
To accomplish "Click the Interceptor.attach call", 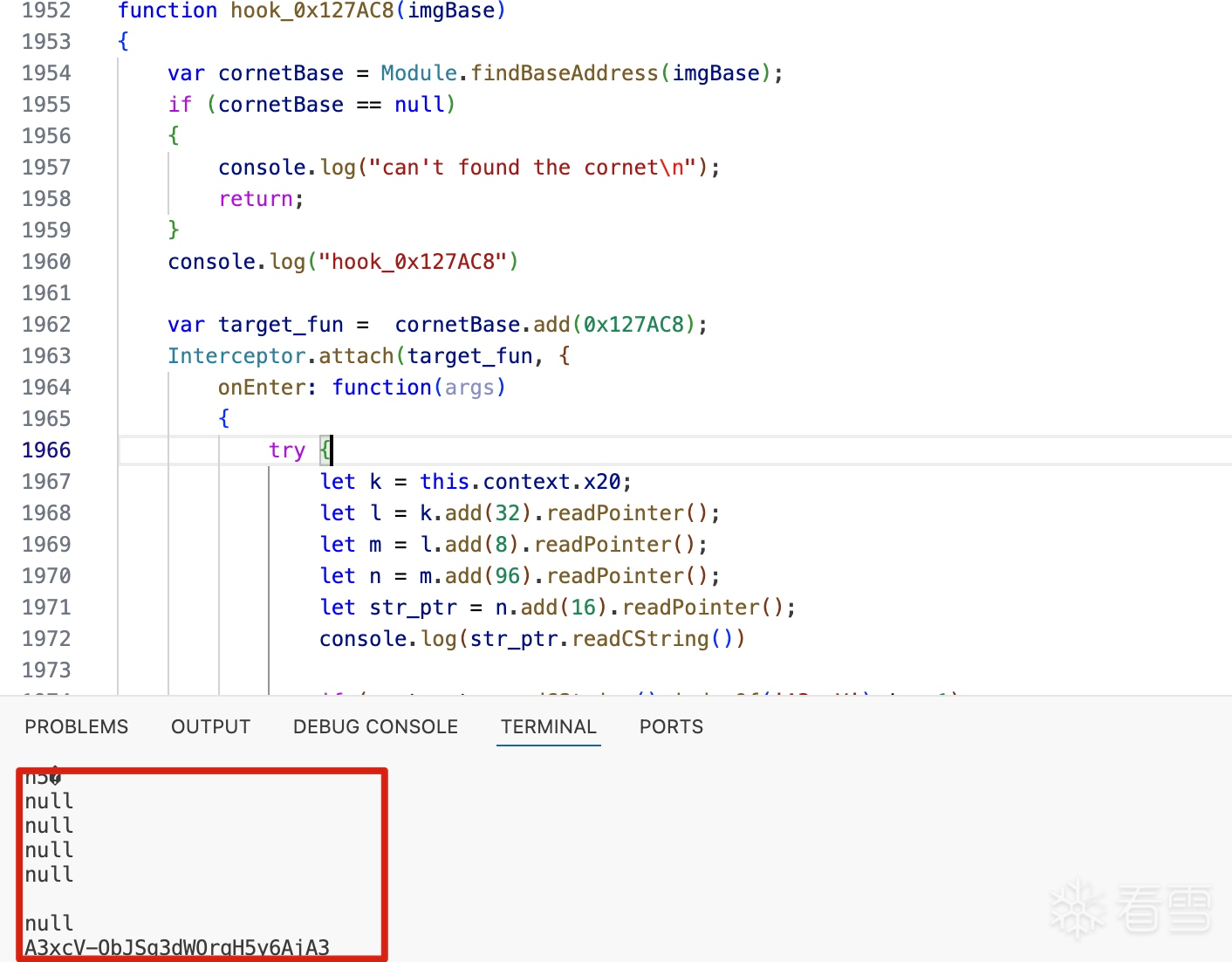I will [368, 356].
